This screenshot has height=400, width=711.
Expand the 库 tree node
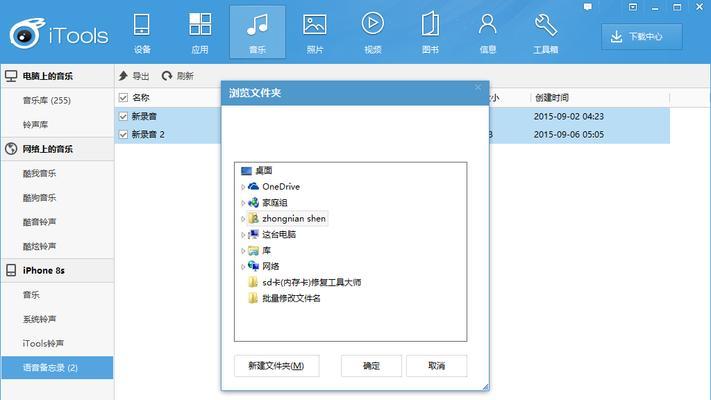click(x=243, y=250)
